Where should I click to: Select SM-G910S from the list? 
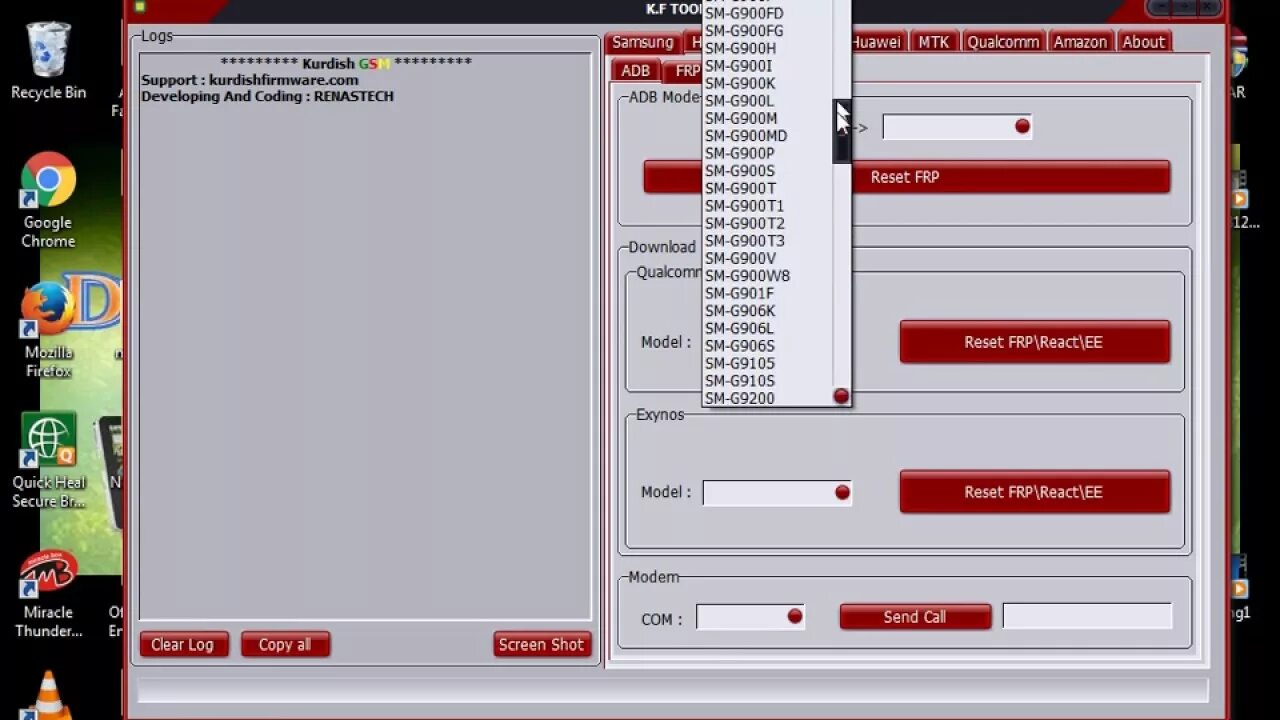[768, 381]
